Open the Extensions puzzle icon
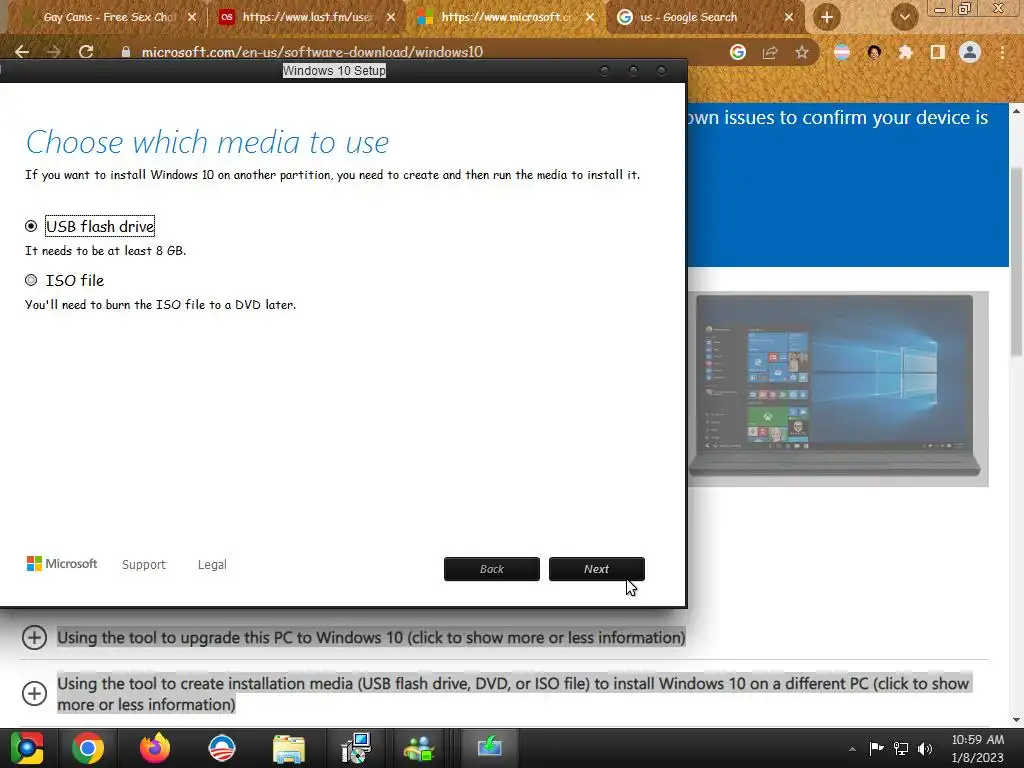The height and width of the screenshot is (768, 1024). click(905, 52)
